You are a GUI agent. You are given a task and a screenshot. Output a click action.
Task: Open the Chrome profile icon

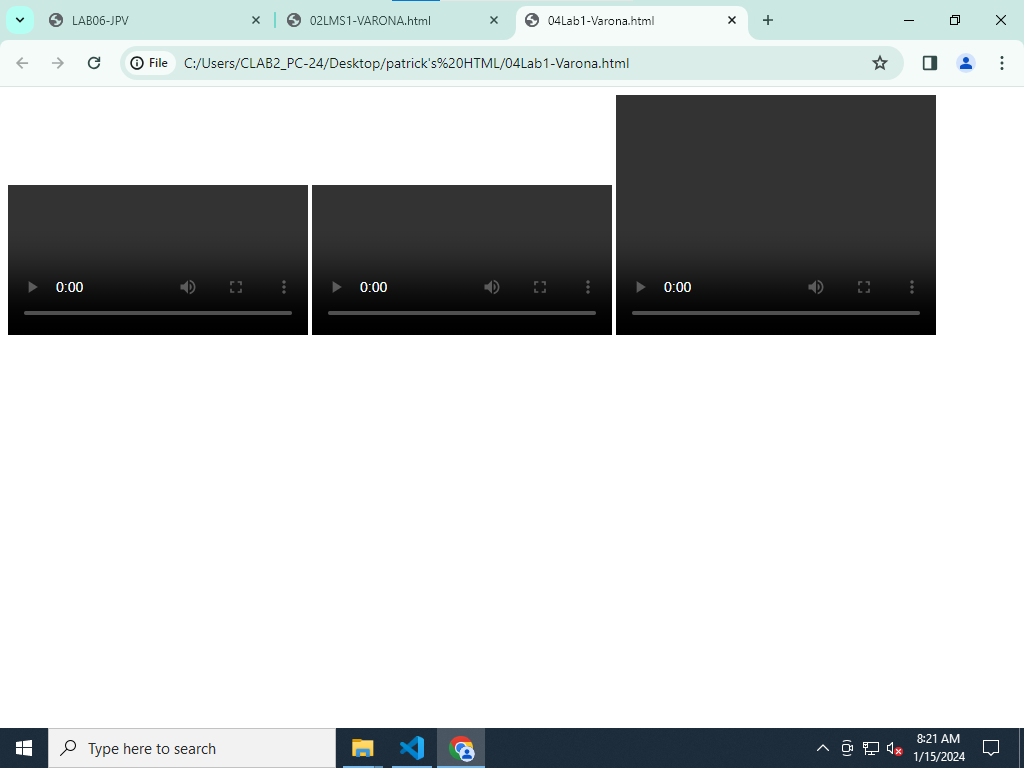966,63
